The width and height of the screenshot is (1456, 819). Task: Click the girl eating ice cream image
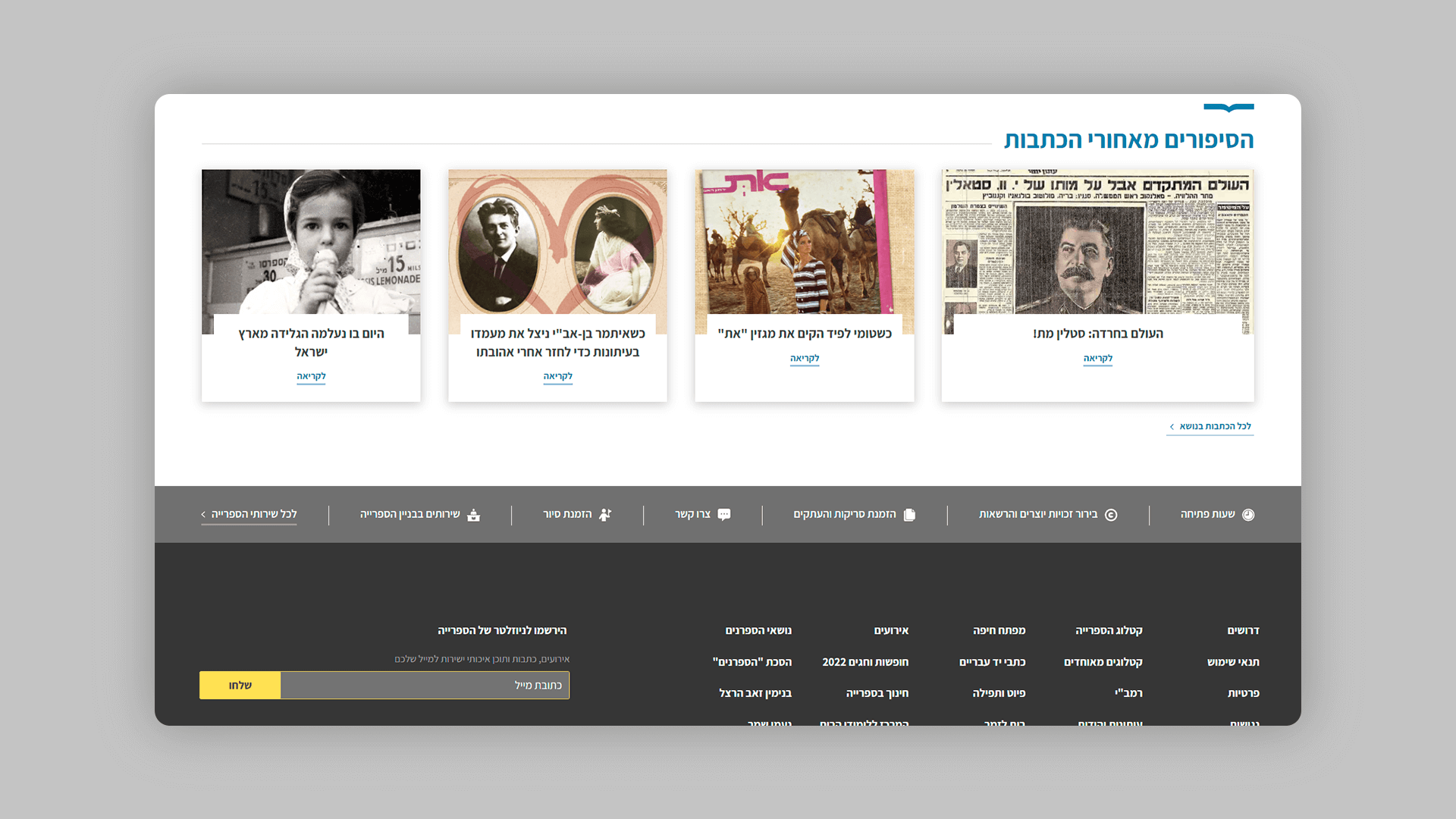pos(311,243)
